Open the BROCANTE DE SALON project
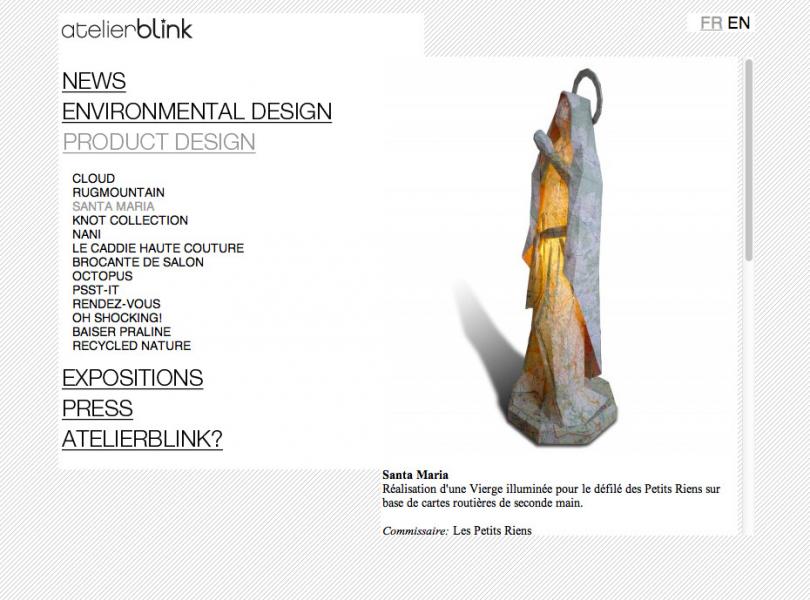 pos(138,262)
